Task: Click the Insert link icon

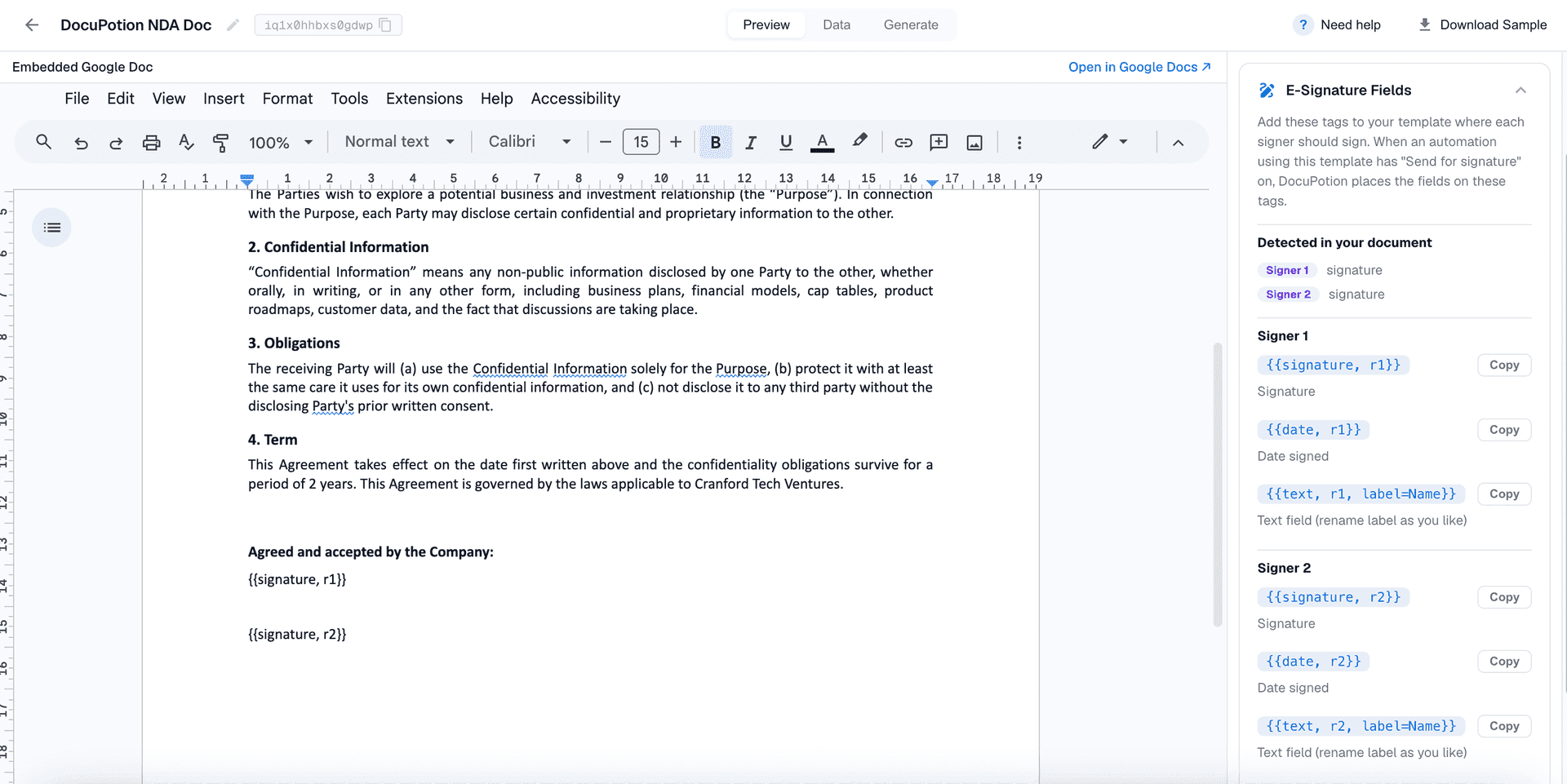Action: point(903,143)
